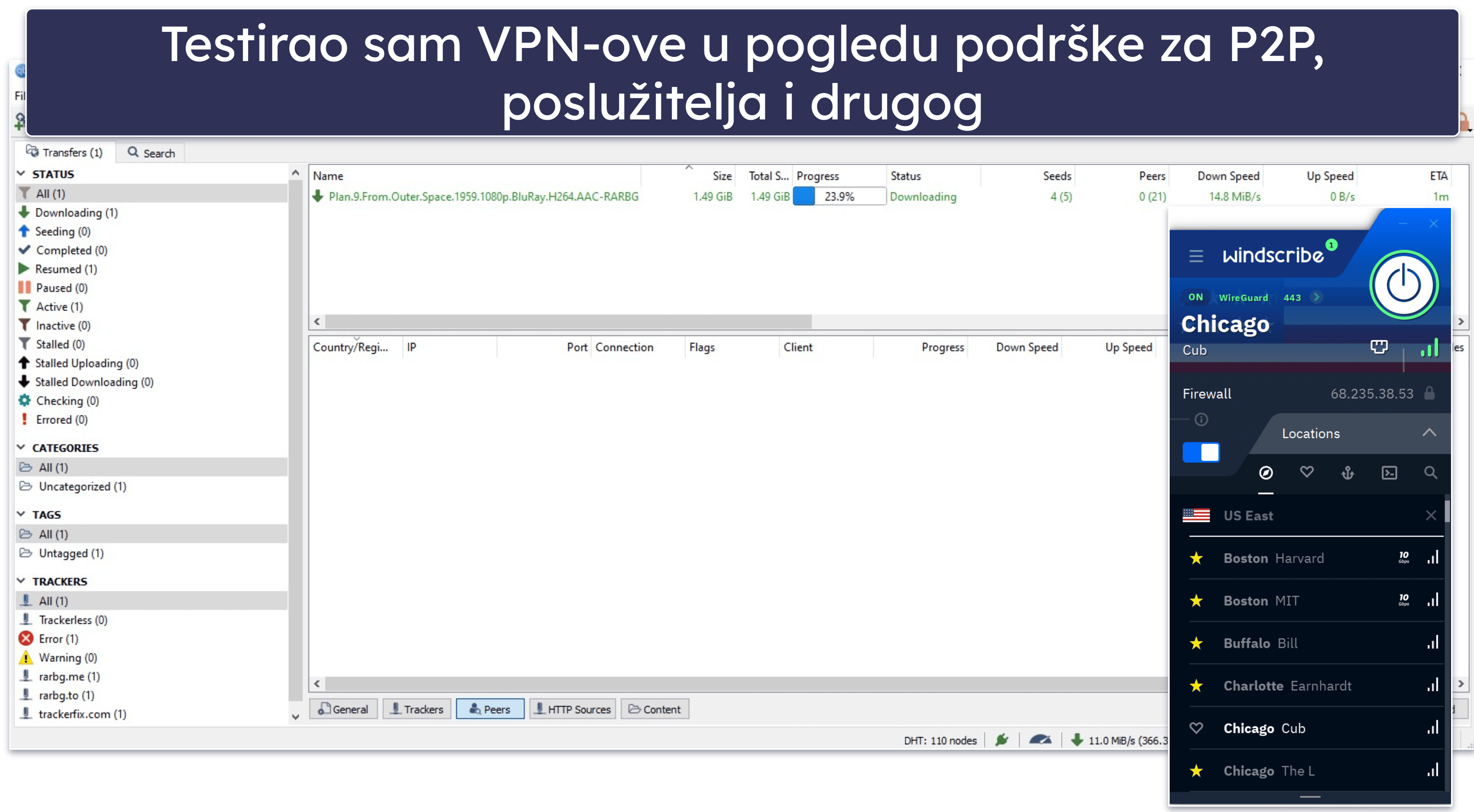Open the Content bottom tab

(655, 709)
